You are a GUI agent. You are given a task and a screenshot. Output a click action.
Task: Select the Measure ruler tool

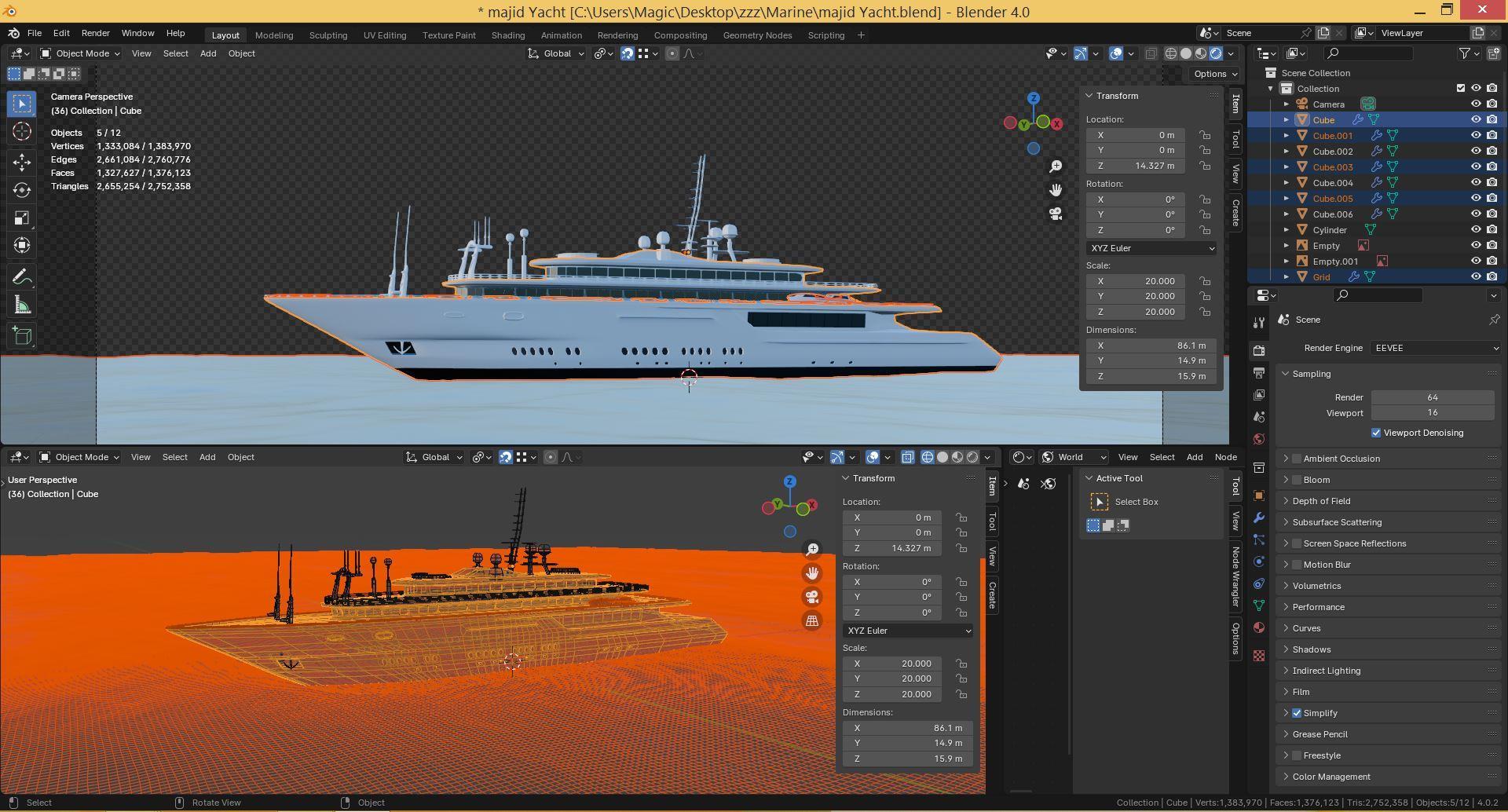tap(22, 305)
